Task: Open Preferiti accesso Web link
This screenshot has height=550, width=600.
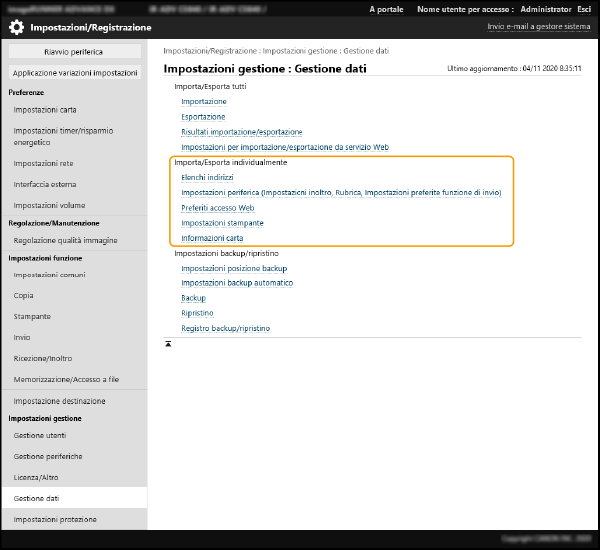Action: (217, 208)
